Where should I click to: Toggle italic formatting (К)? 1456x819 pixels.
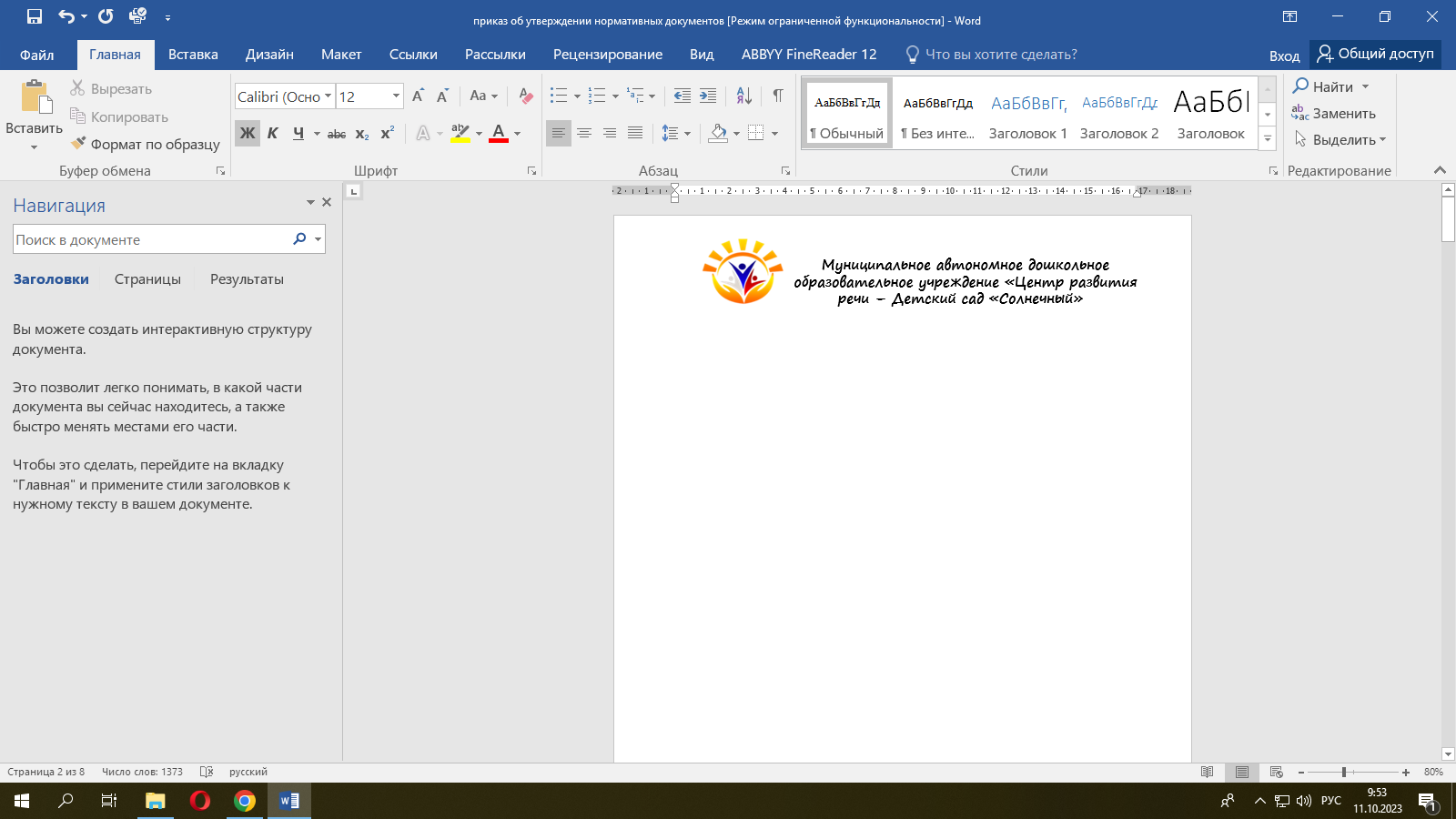pos(272,133)
